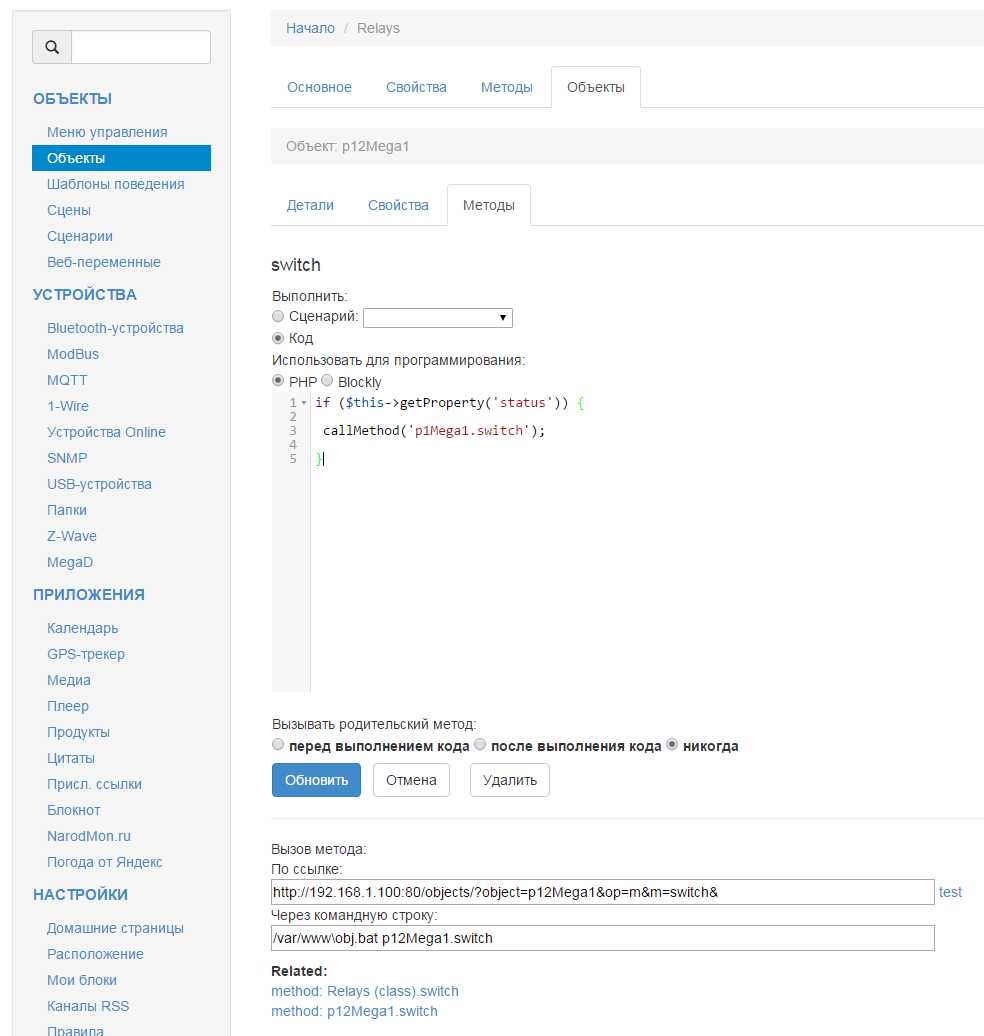
Task: Collapse code fold arrow on line 1
Action: (x=304, y=403)
